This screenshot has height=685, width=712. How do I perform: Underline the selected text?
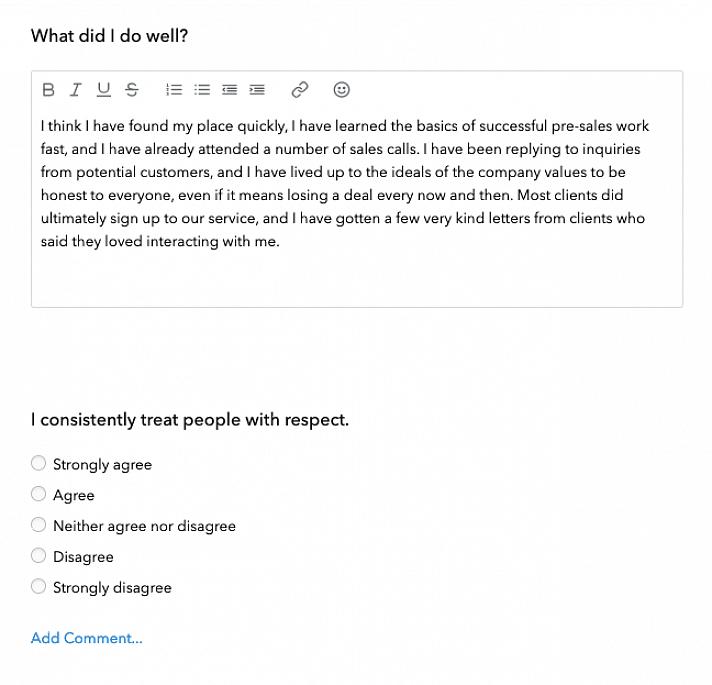[103, 90]
